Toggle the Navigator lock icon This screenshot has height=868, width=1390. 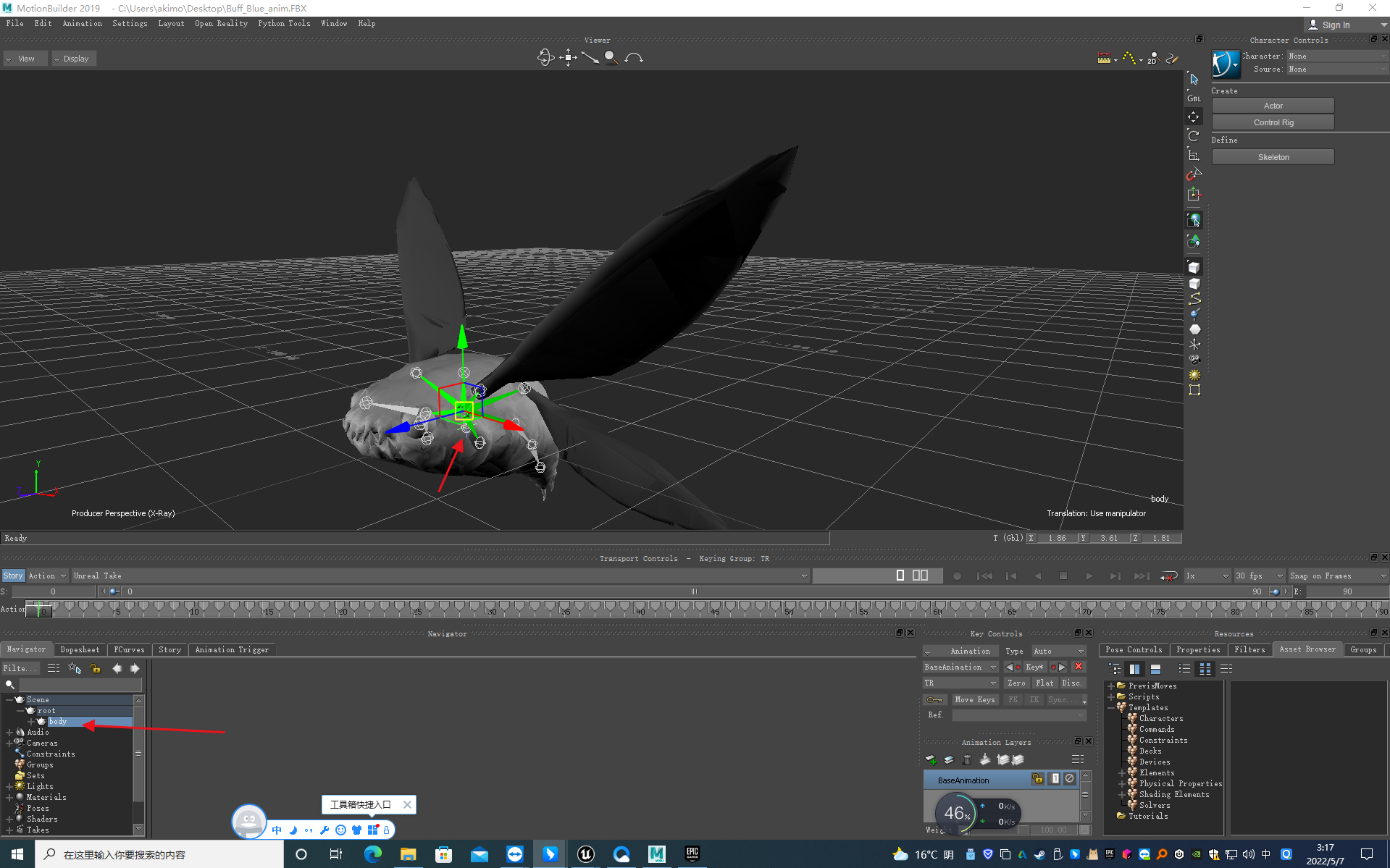point(95,668)
